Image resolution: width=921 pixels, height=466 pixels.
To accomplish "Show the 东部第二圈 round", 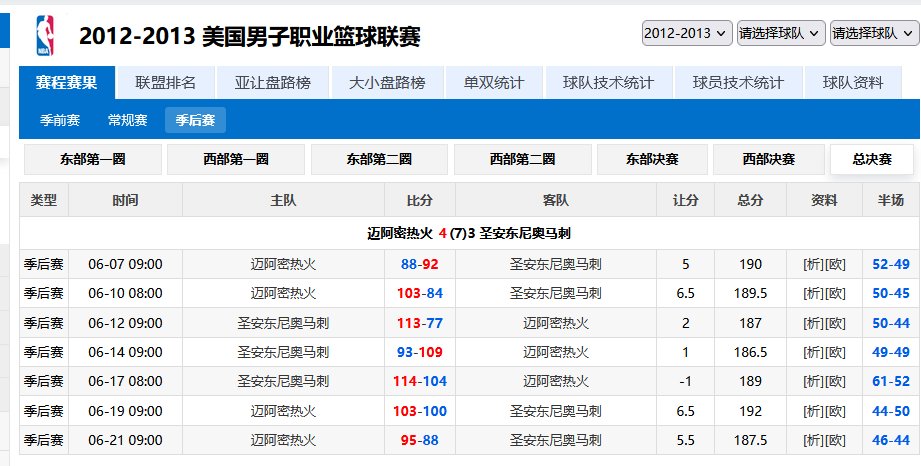I will 379,159.
